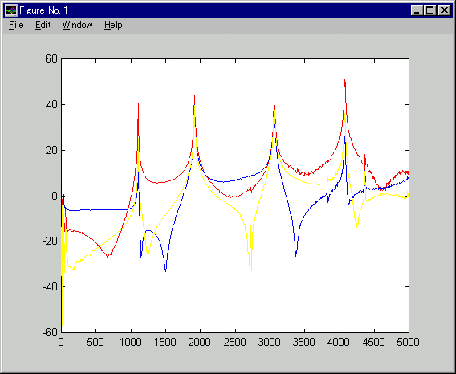Open the Help menu
Image resolution: width=456 pixels, height=374 pixels.
tap(113, 25)
